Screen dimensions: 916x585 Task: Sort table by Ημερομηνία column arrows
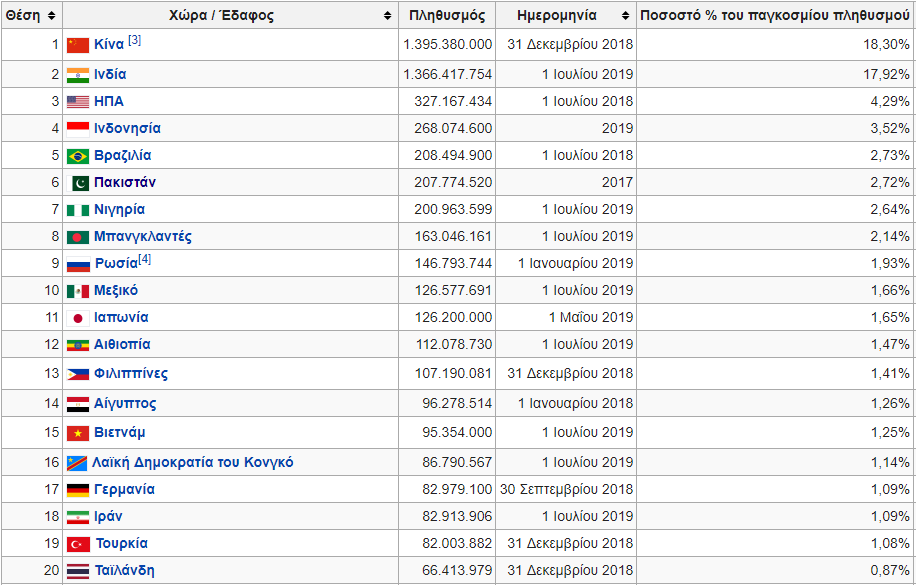click(x=626, y=16)
